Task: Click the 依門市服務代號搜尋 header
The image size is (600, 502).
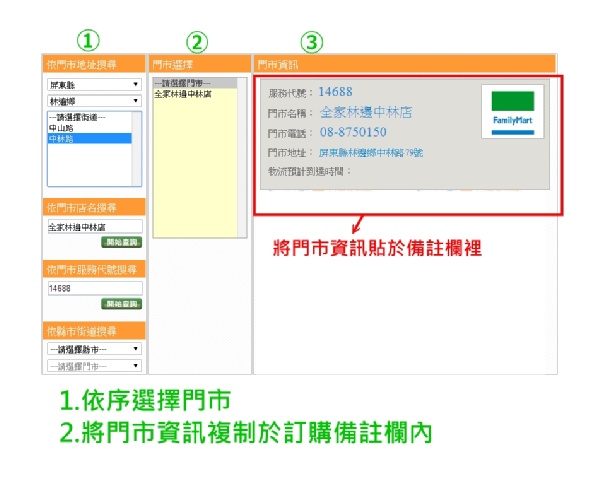Action: [x=94, y=269]
